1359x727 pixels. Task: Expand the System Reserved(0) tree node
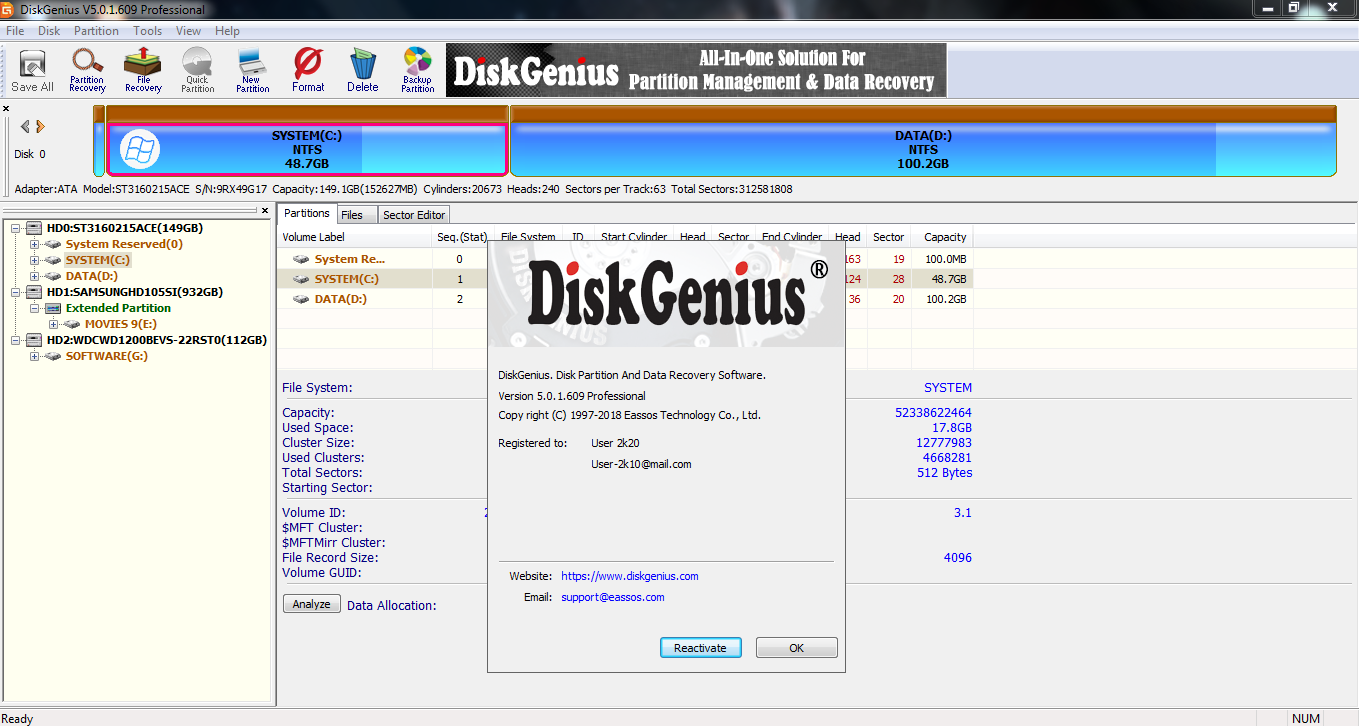point(35,244)
